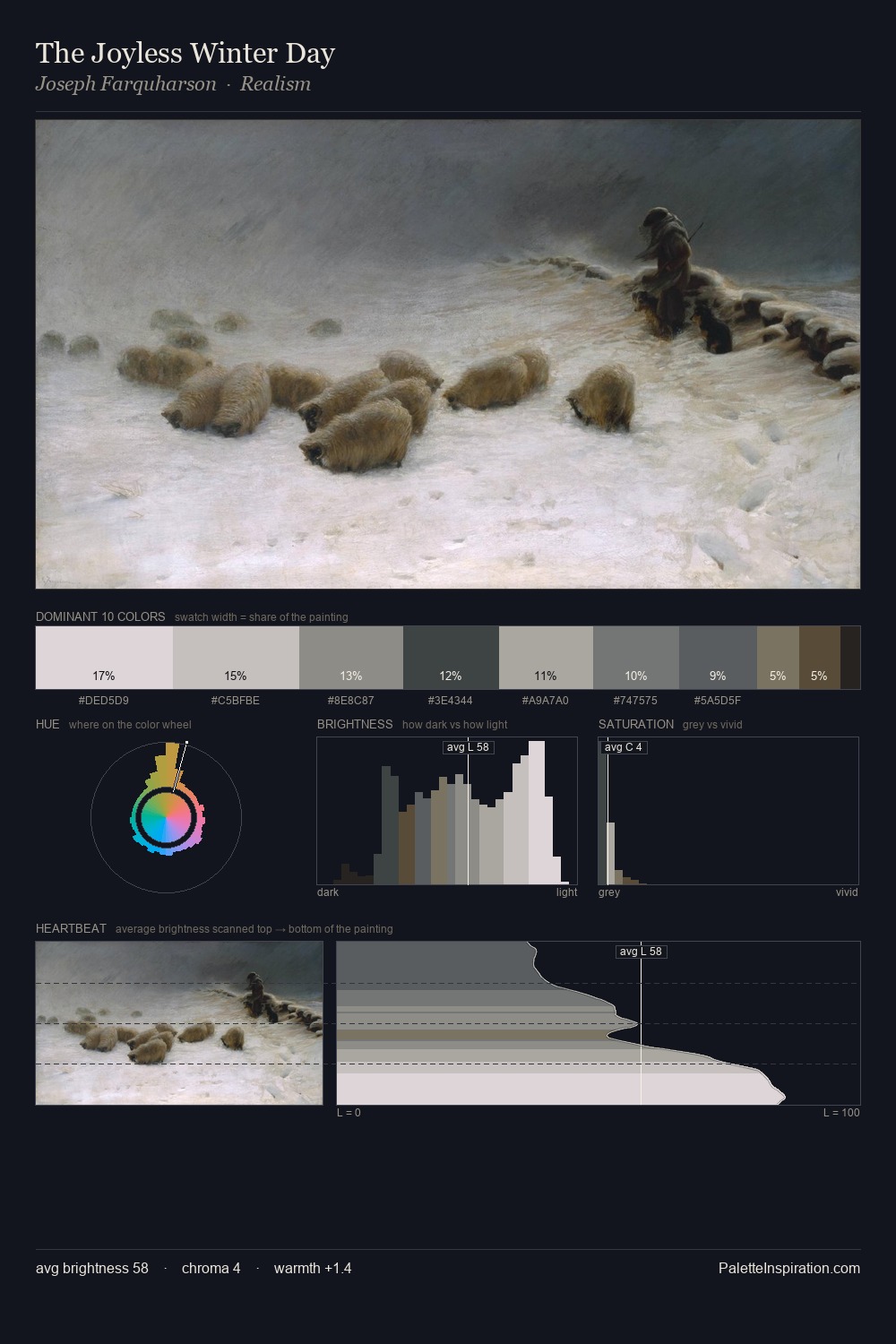
Task: Select the 11% swatch #A9A7A0
Action: (546, 658)
